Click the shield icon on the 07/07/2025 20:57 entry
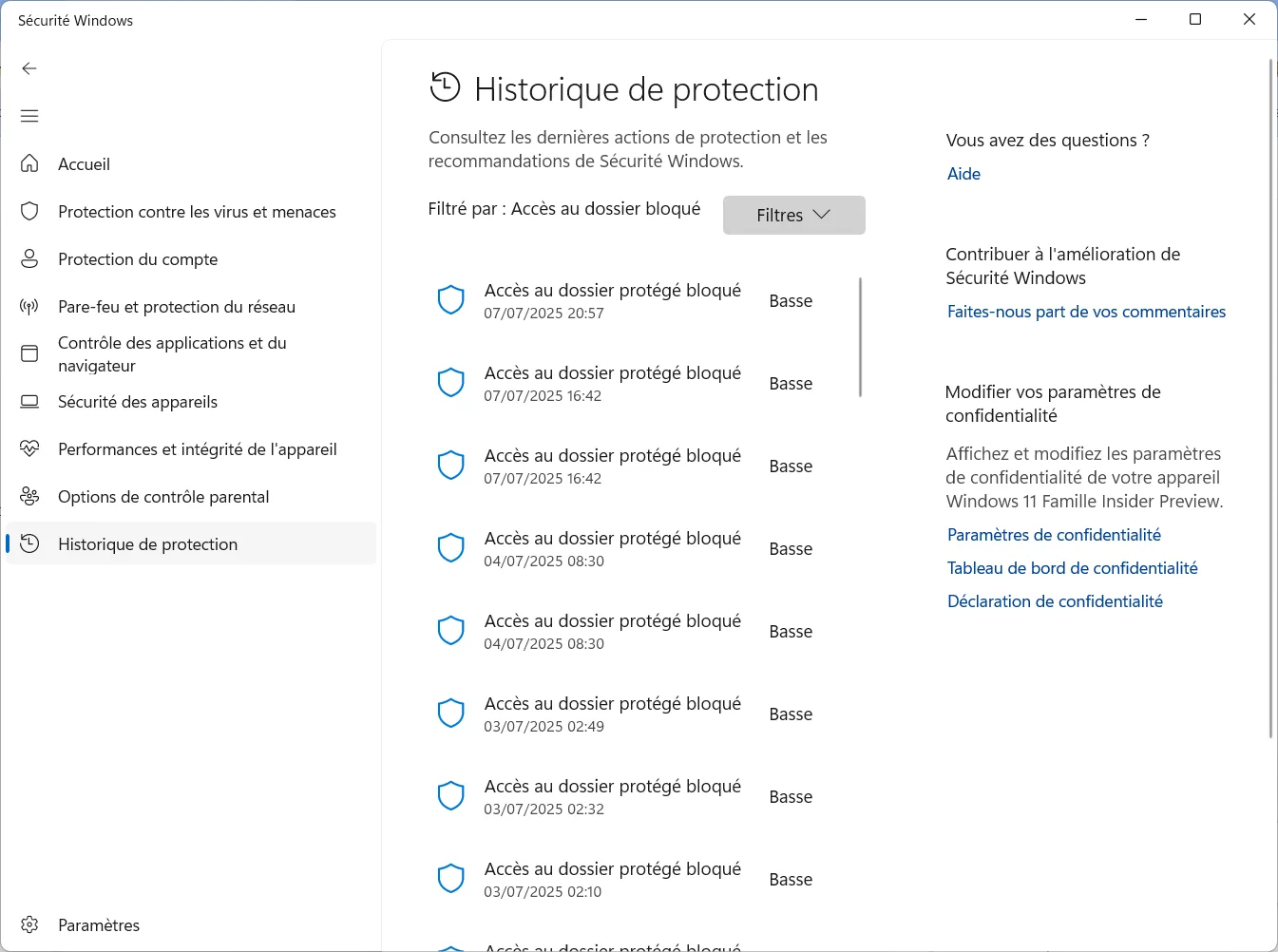 click(450, 299)
